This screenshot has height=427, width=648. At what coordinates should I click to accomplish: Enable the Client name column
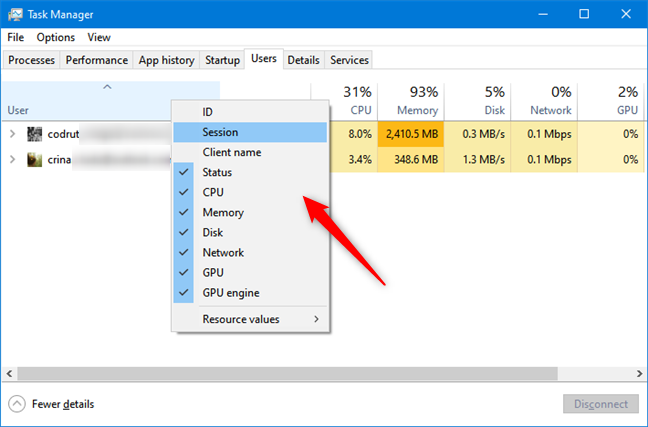point(250,152)
